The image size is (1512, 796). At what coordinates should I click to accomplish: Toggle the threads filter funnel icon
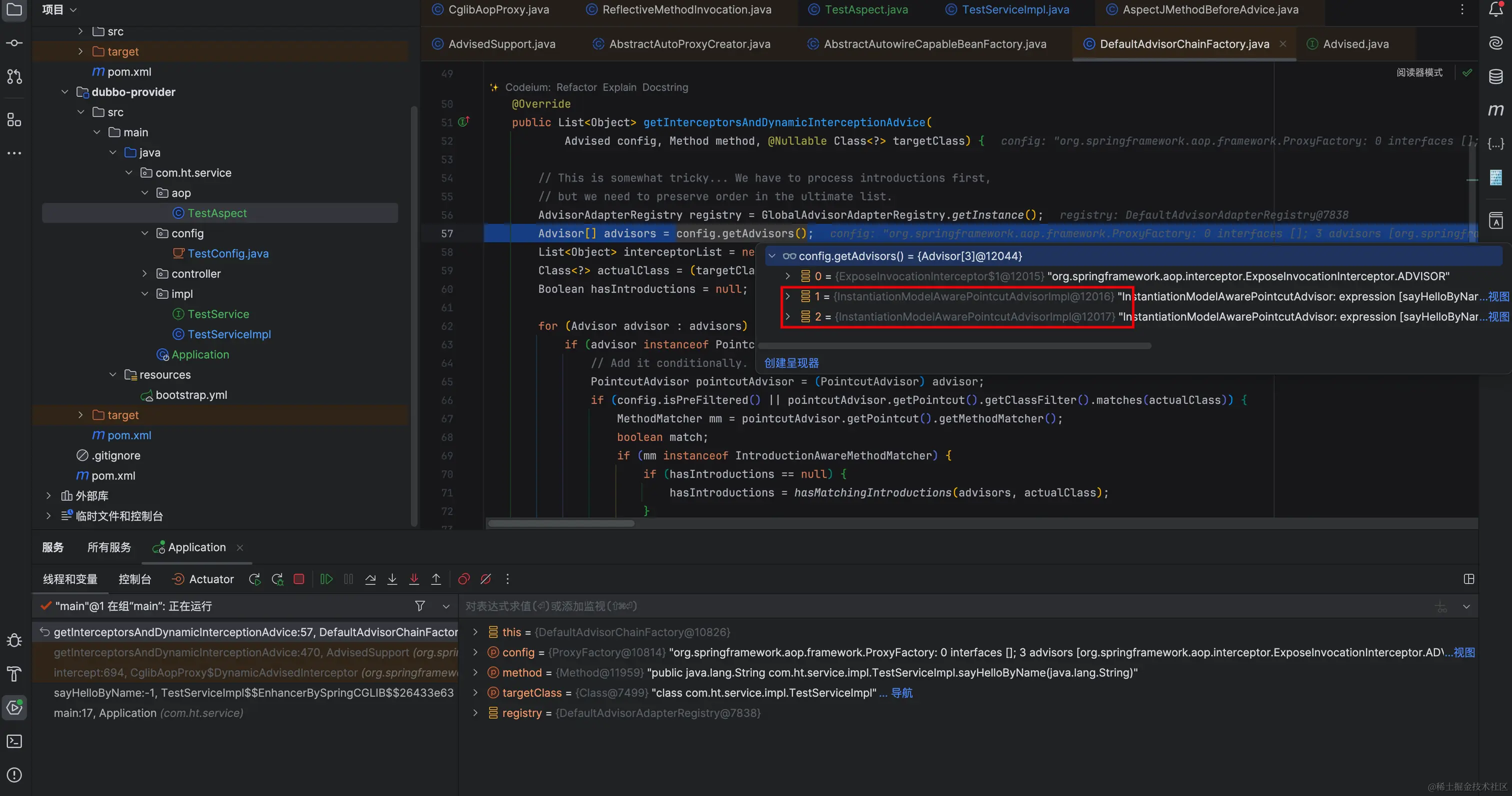pyautogui.click(x=419, y=606)
